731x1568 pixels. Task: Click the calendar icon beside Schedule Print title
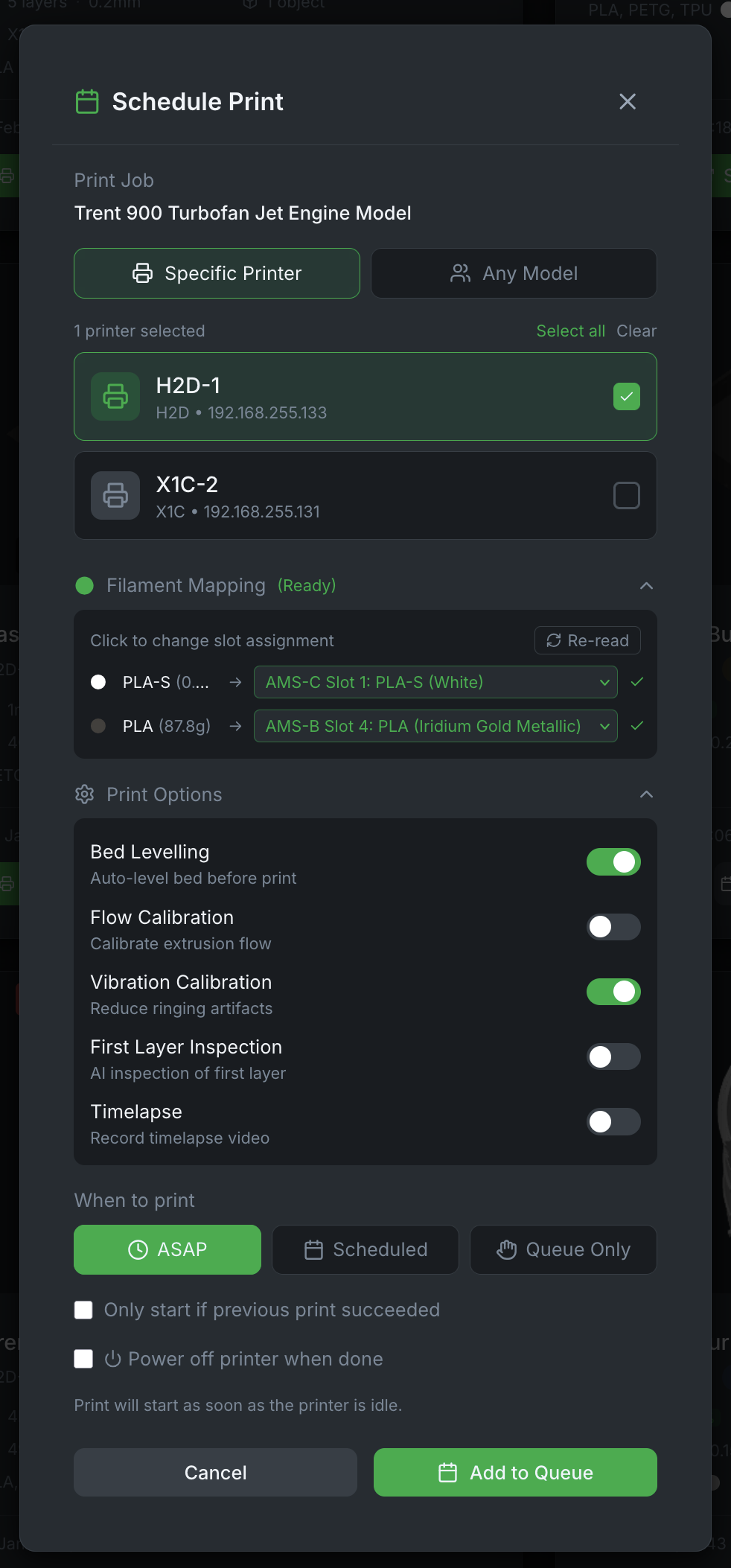(87, 101)
